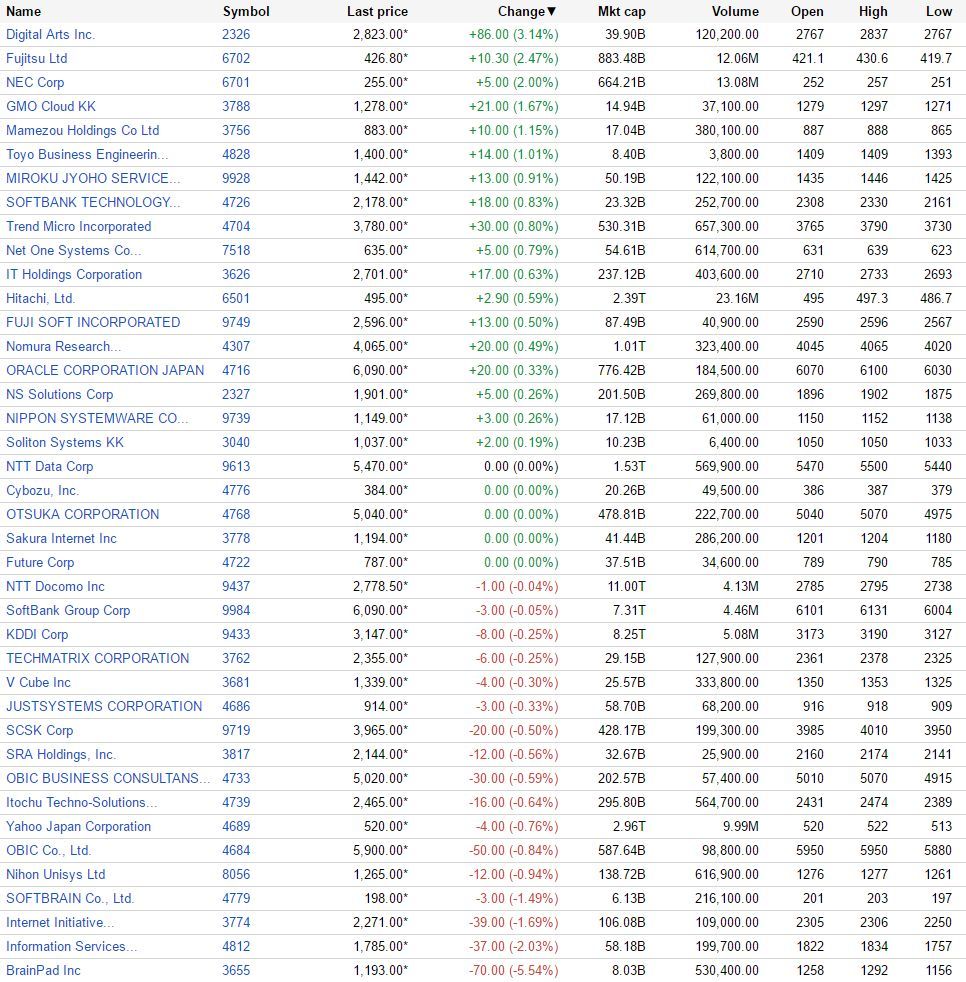Open IT Holdings Corporation link
966x982 pixels.
pos(74,274)
